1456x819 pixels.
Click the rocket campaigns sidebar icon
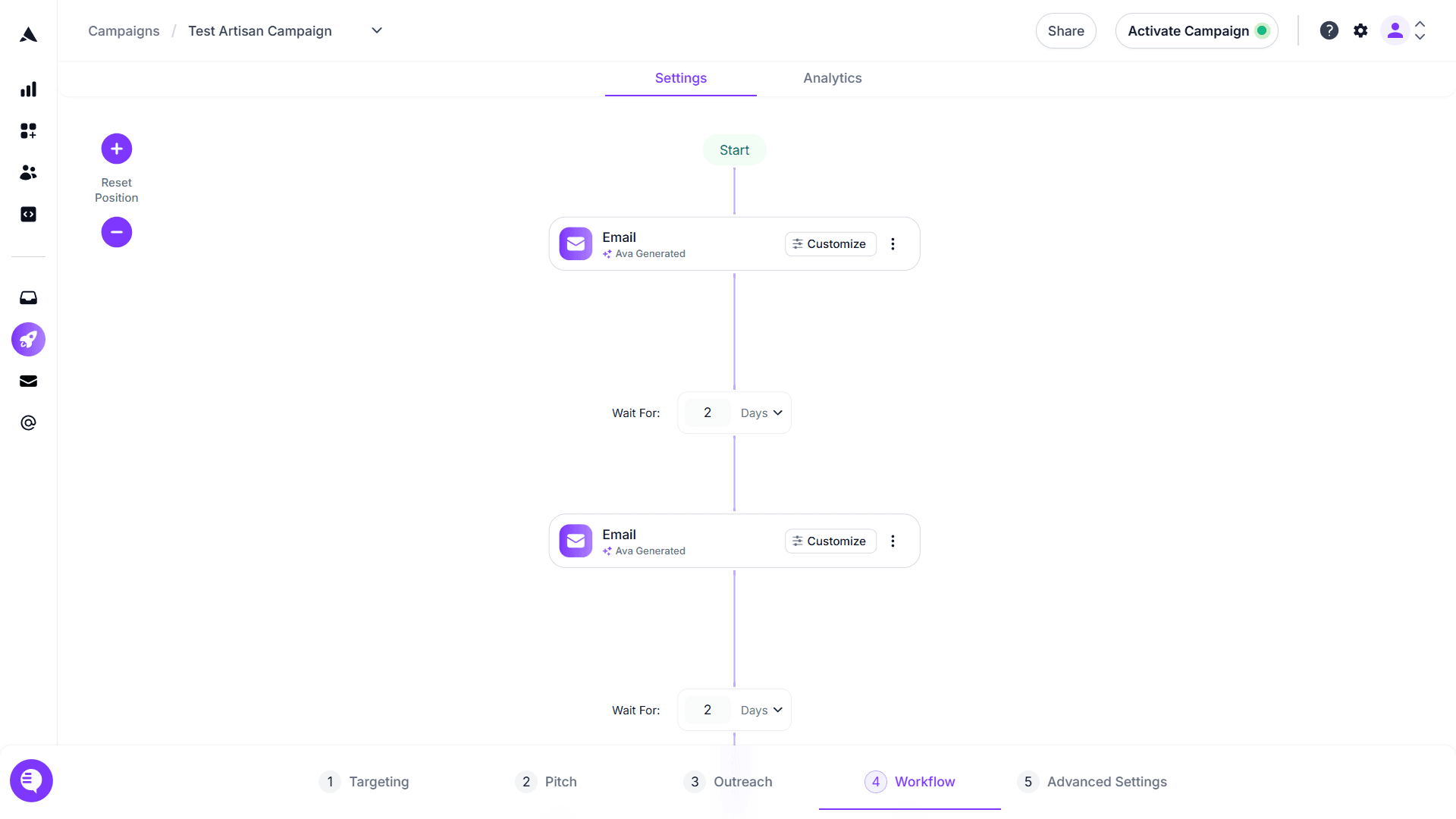point(28,340)
